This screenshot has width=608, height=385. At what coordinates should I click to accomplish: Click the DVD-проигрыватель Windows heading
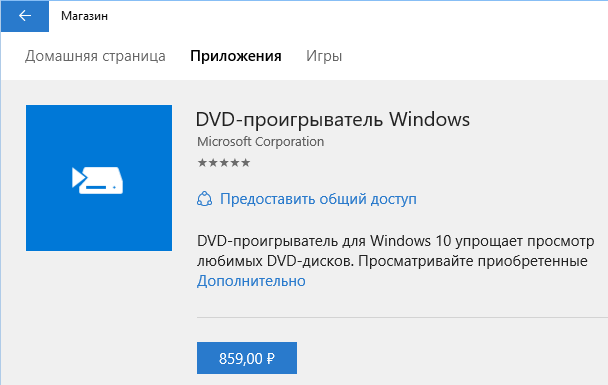333,119
